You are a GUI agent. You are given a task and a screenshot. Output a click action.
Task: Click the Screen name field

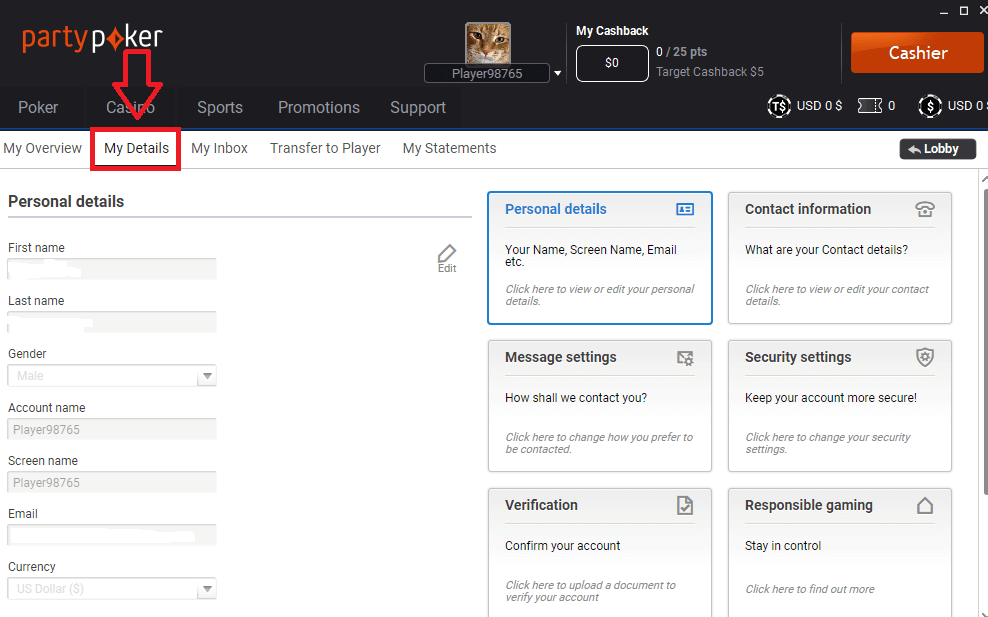(x=112, y=482)
